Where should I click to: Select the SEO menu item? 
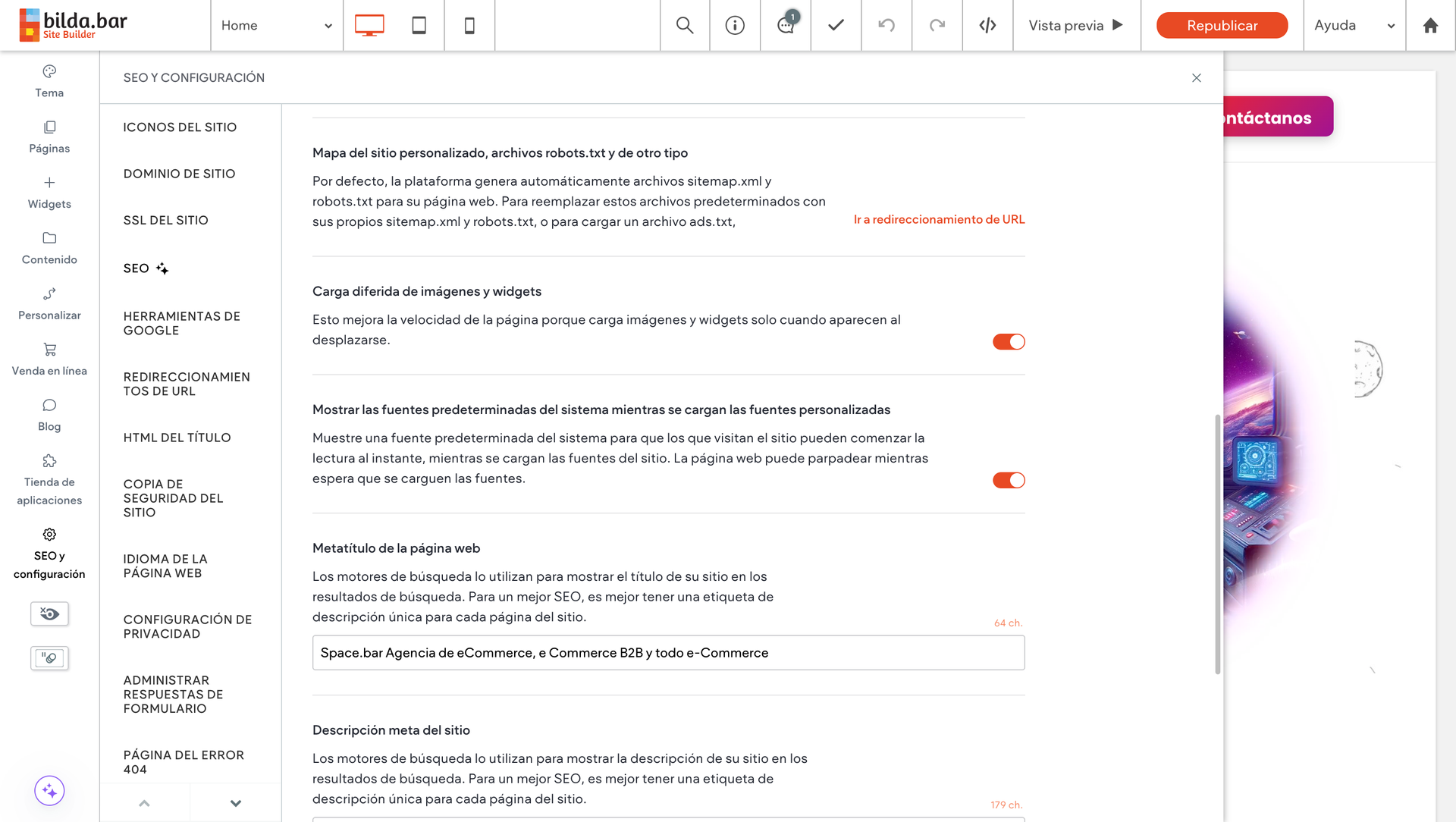coord(146,268)
